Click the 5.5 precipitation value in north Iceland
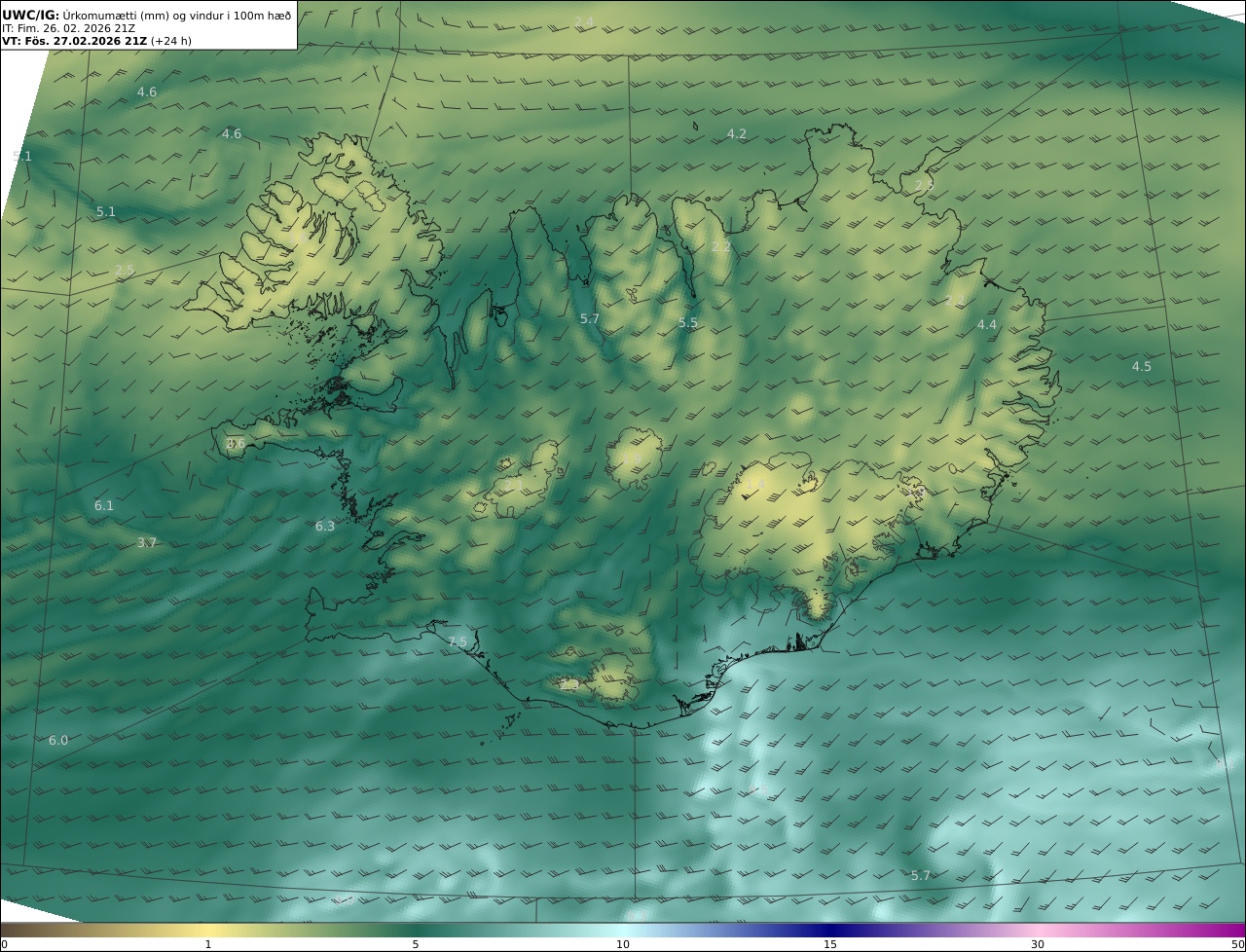Screen dimensions: 1246x952 tap(687, 322)
